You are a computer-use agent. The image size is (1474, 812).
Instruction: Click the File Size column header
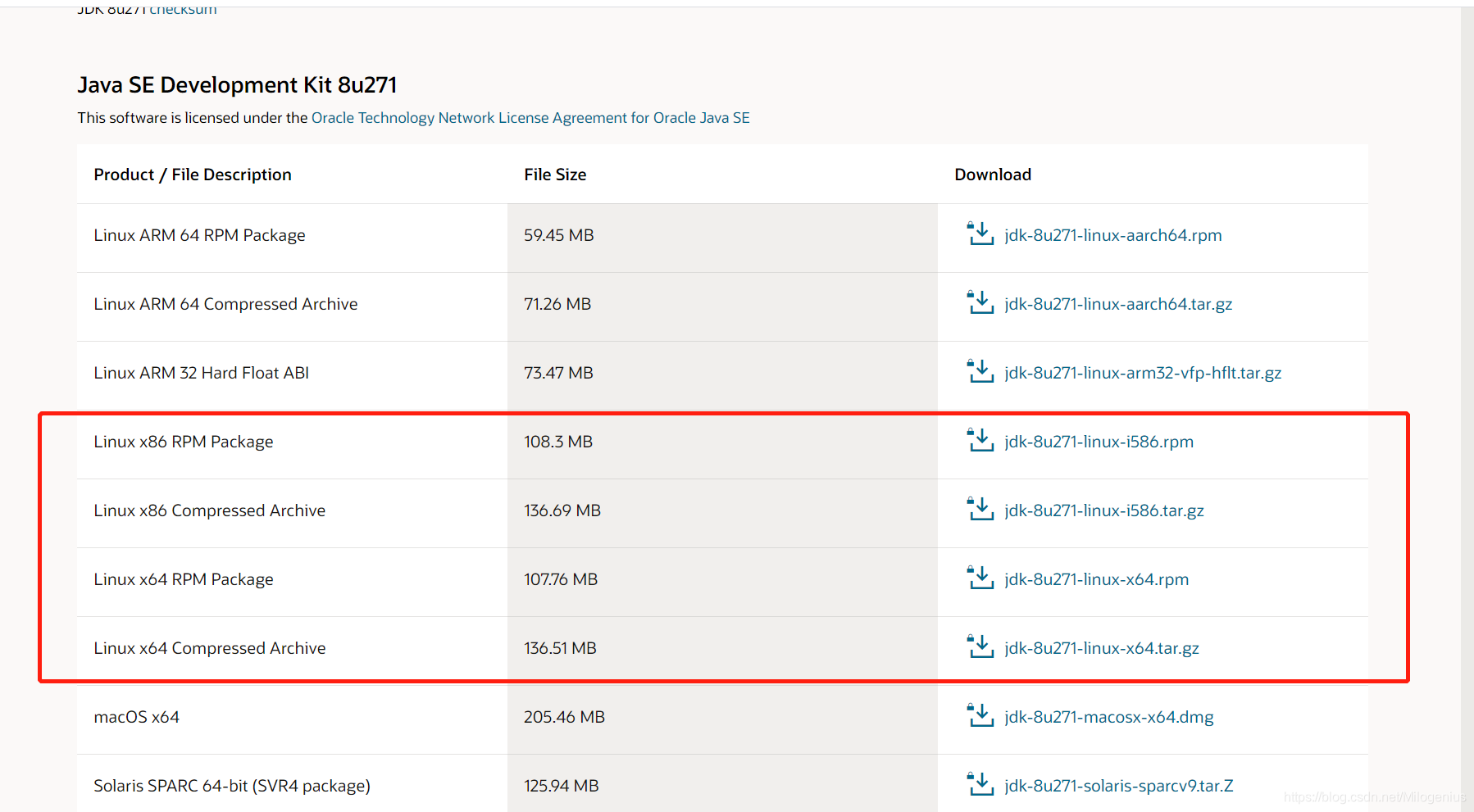(x=555, y=175)
